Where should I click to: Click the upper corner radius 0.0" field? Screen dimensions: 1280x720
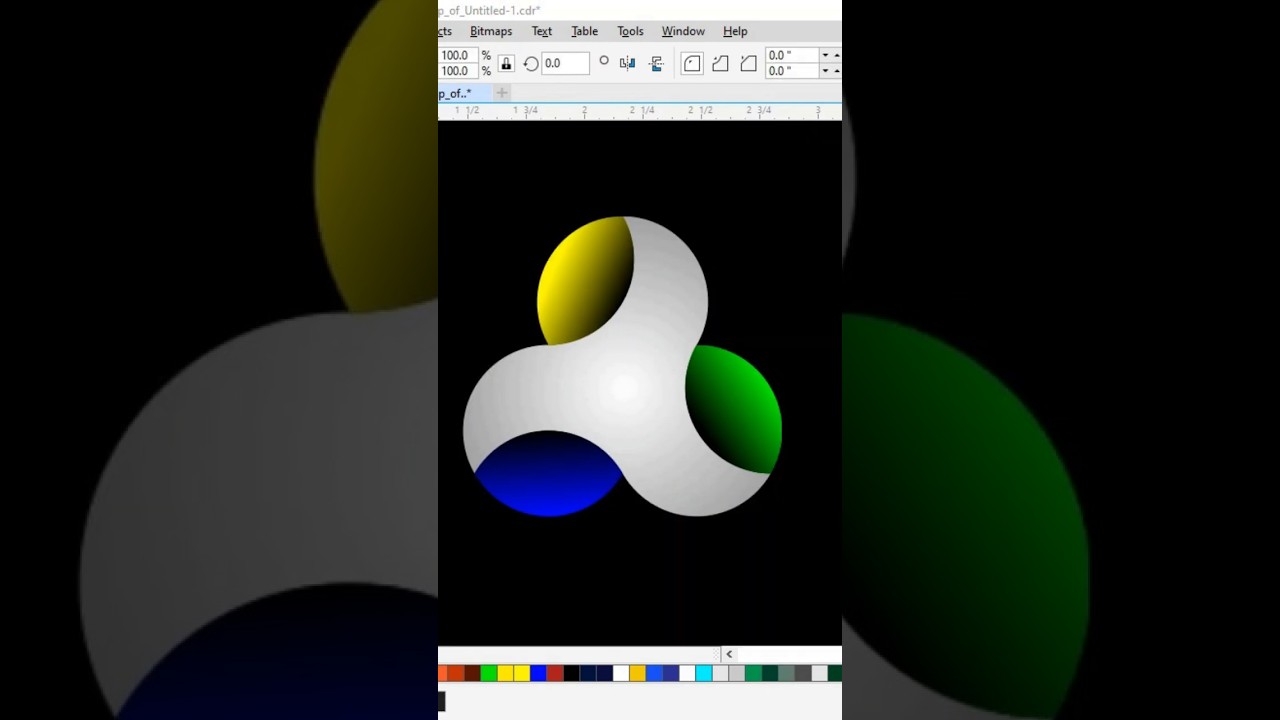coord(792,55)
